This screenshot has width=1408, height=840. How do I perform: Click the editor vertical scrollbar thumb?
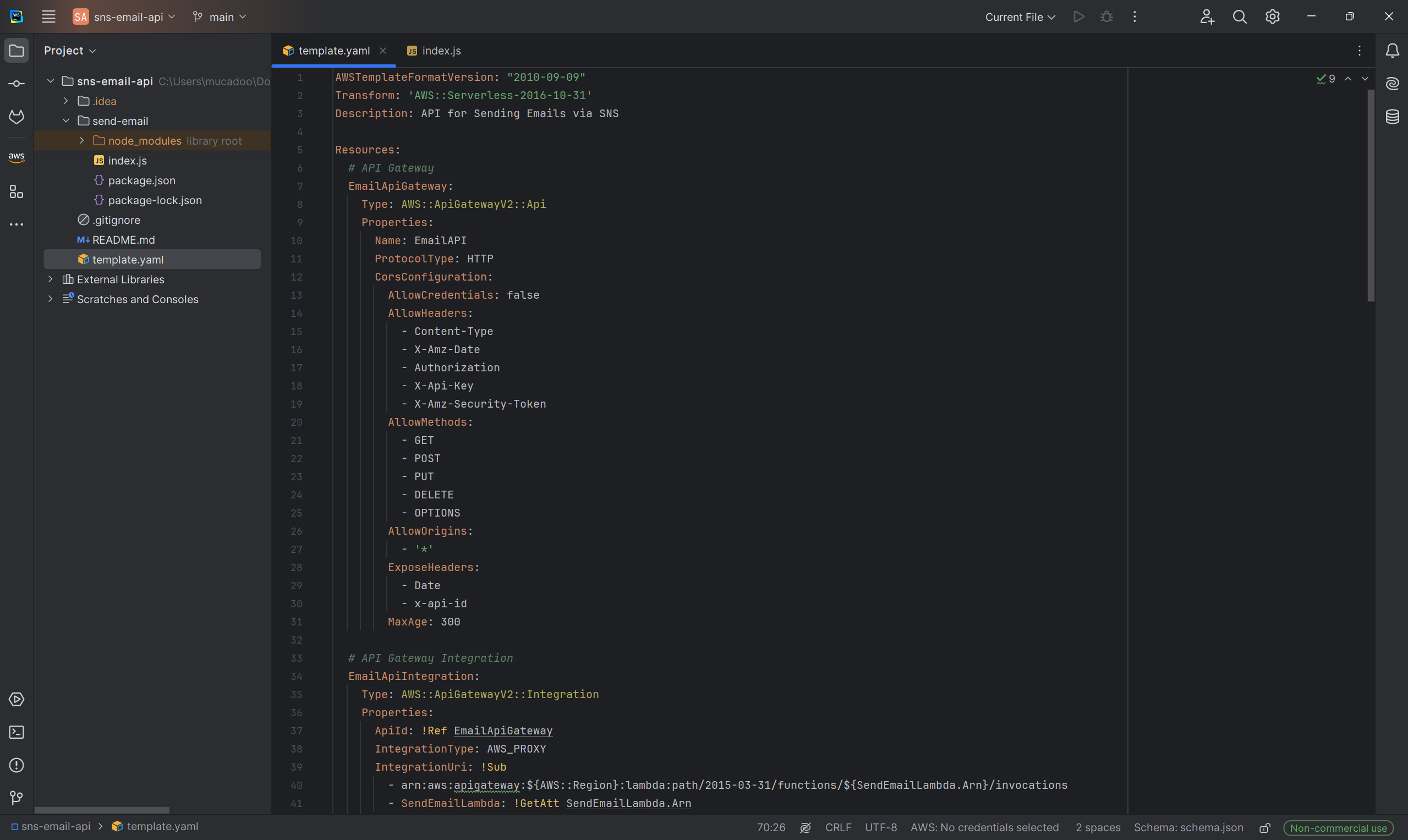(x=1371, y=195)
